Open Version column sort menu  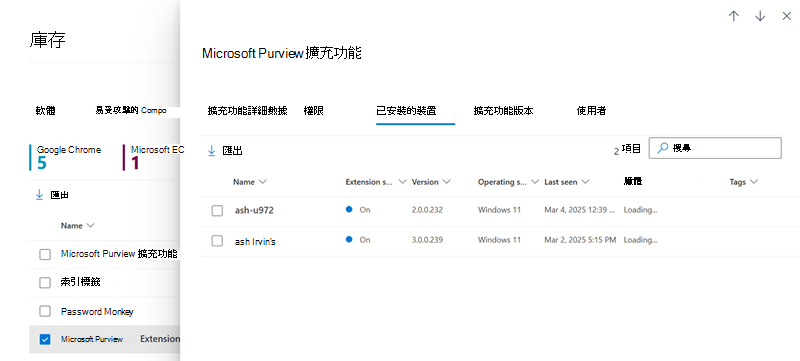[x=446, y=182]
